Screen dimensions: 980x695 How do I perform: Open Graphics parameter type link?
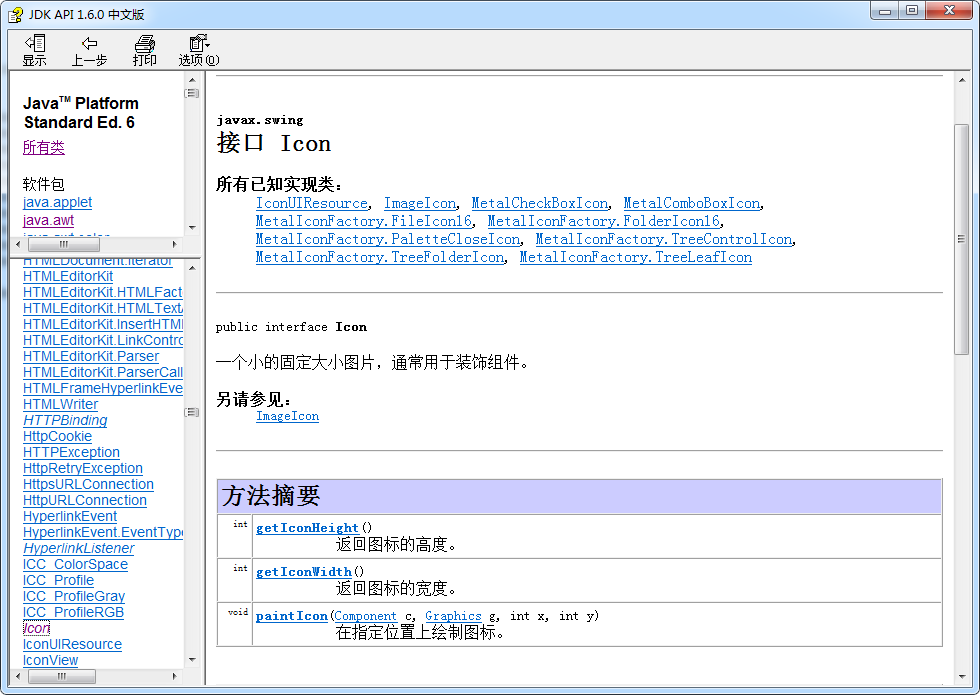[x=453, y=616]
